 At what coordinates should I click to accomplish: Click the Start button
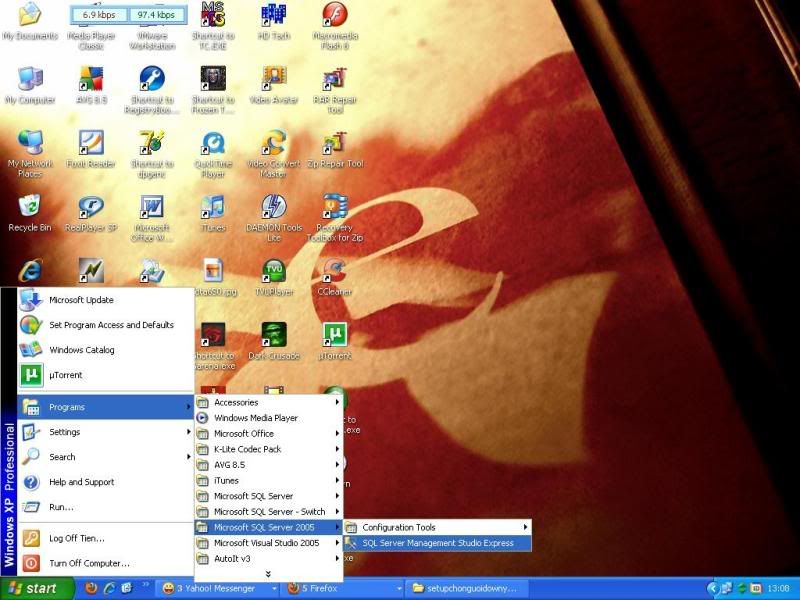coord(37,589)
